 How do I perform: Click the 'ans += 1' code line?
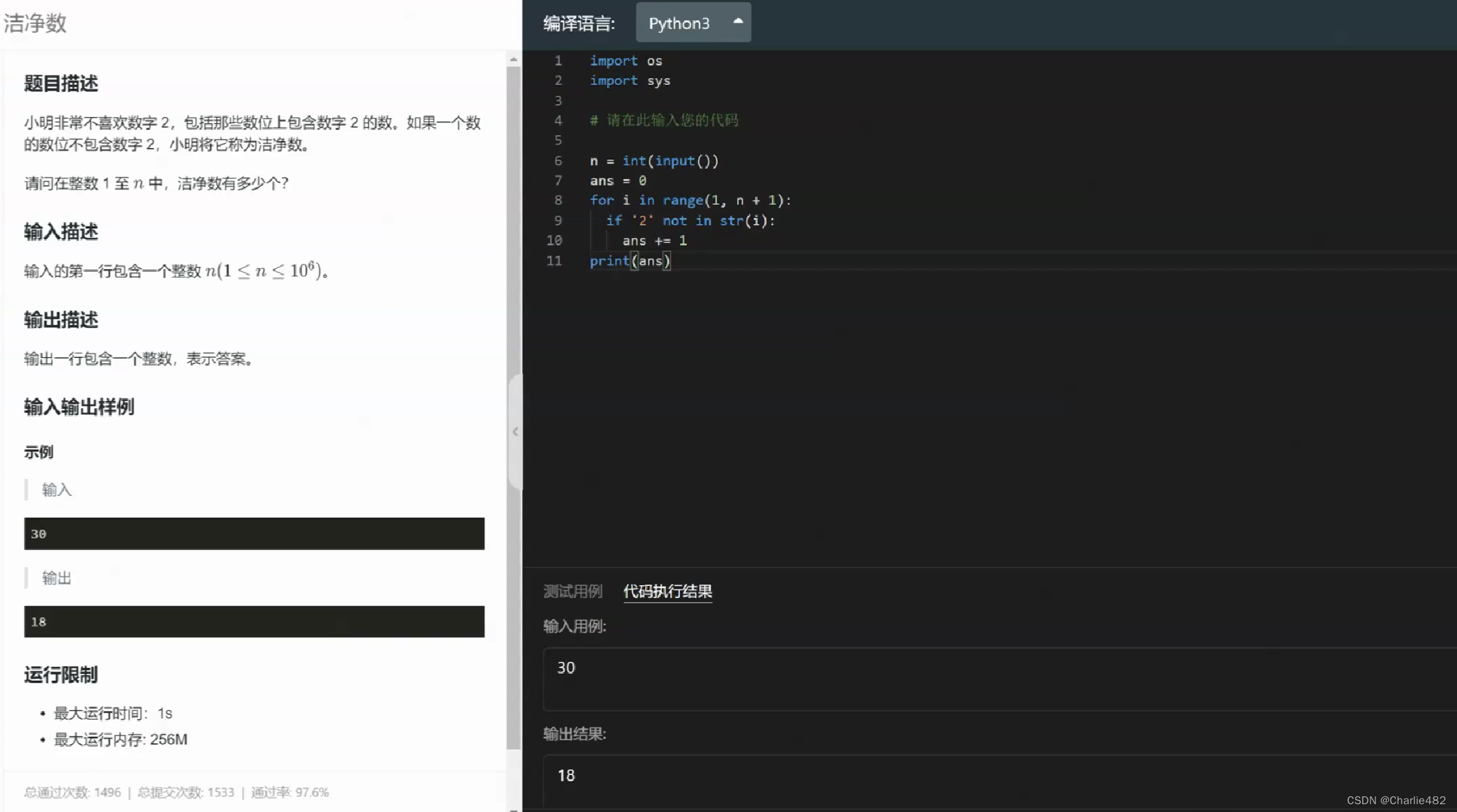654,241
